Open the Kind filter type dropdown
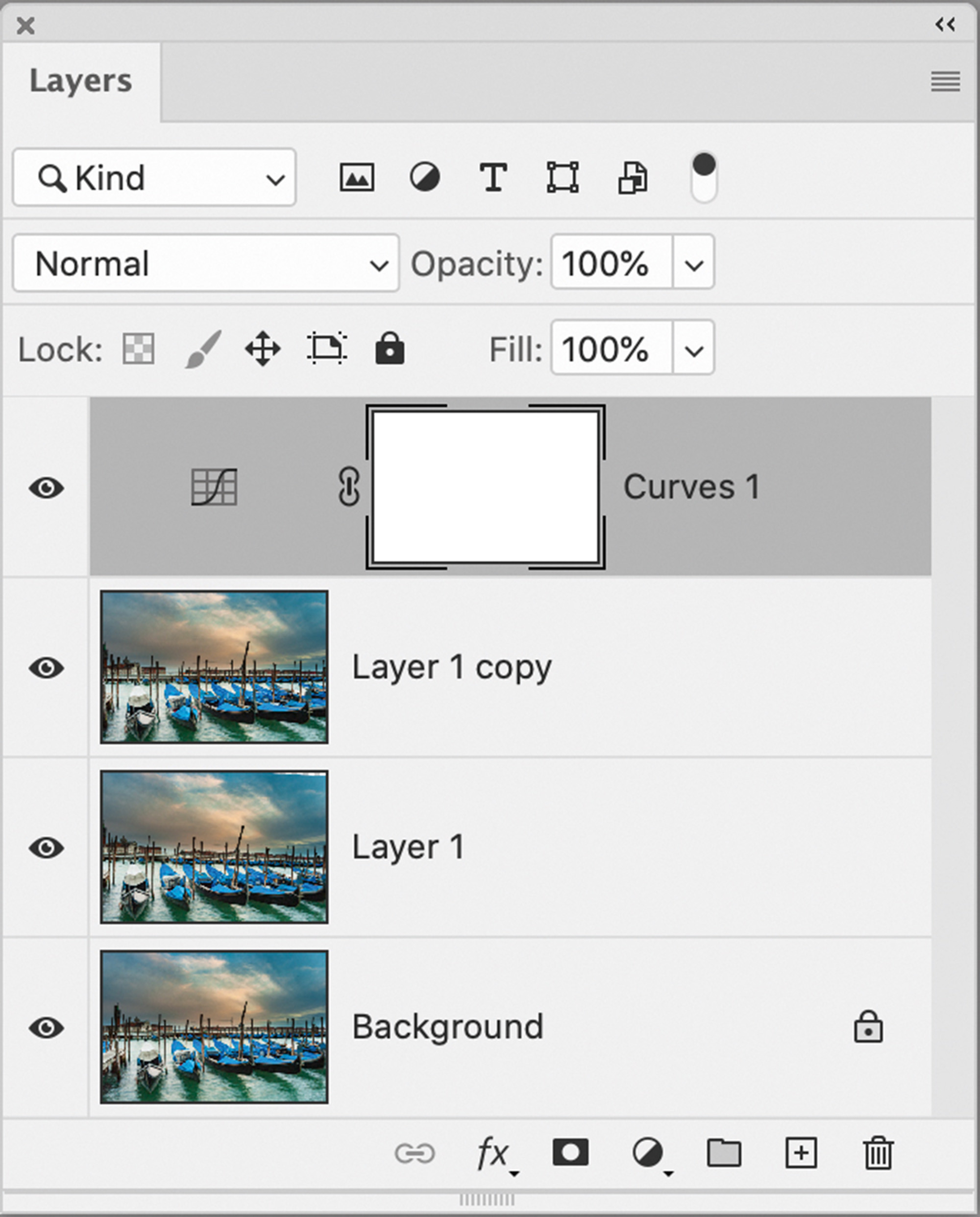 coord(154,178)
